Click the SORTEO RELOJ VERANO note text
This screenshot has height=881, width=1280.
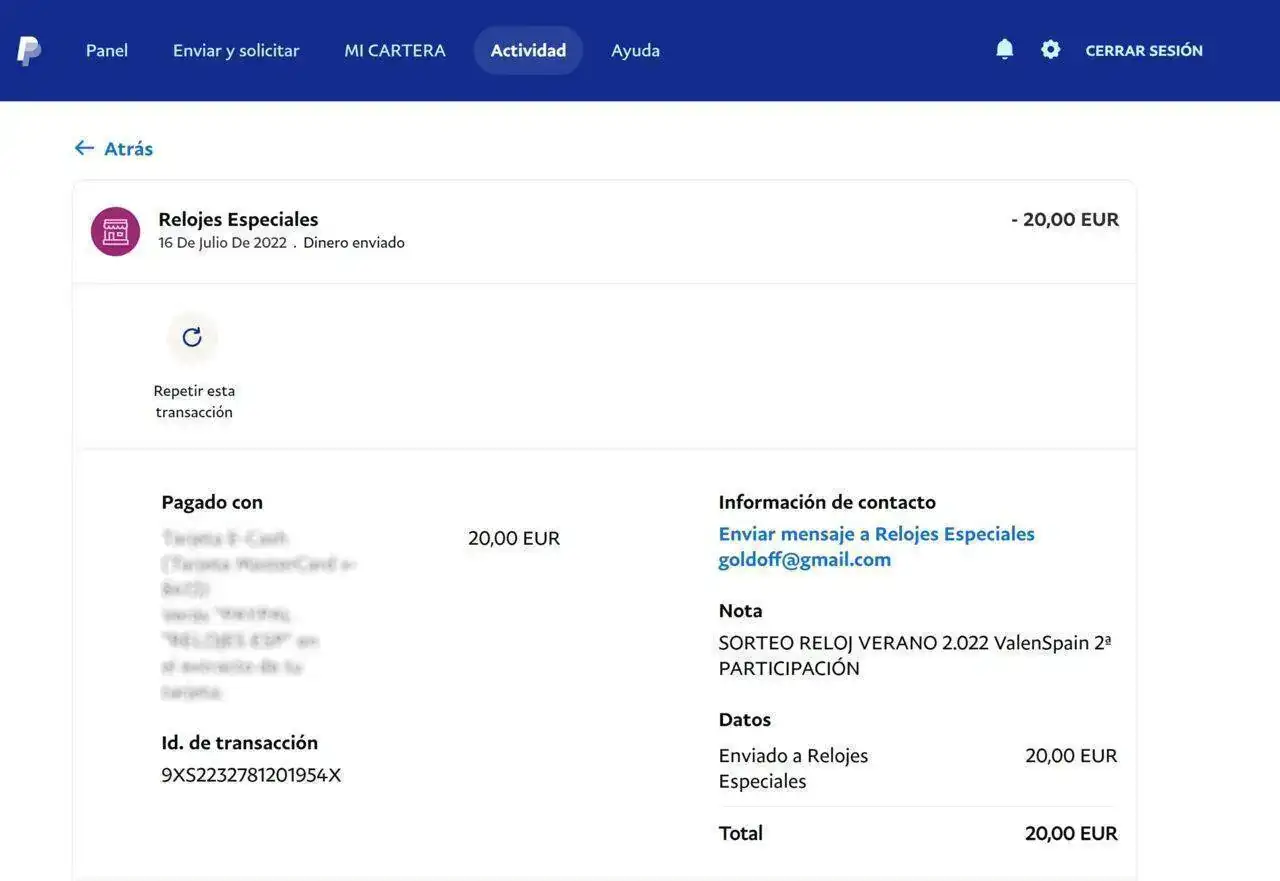(x=915, y=655)
